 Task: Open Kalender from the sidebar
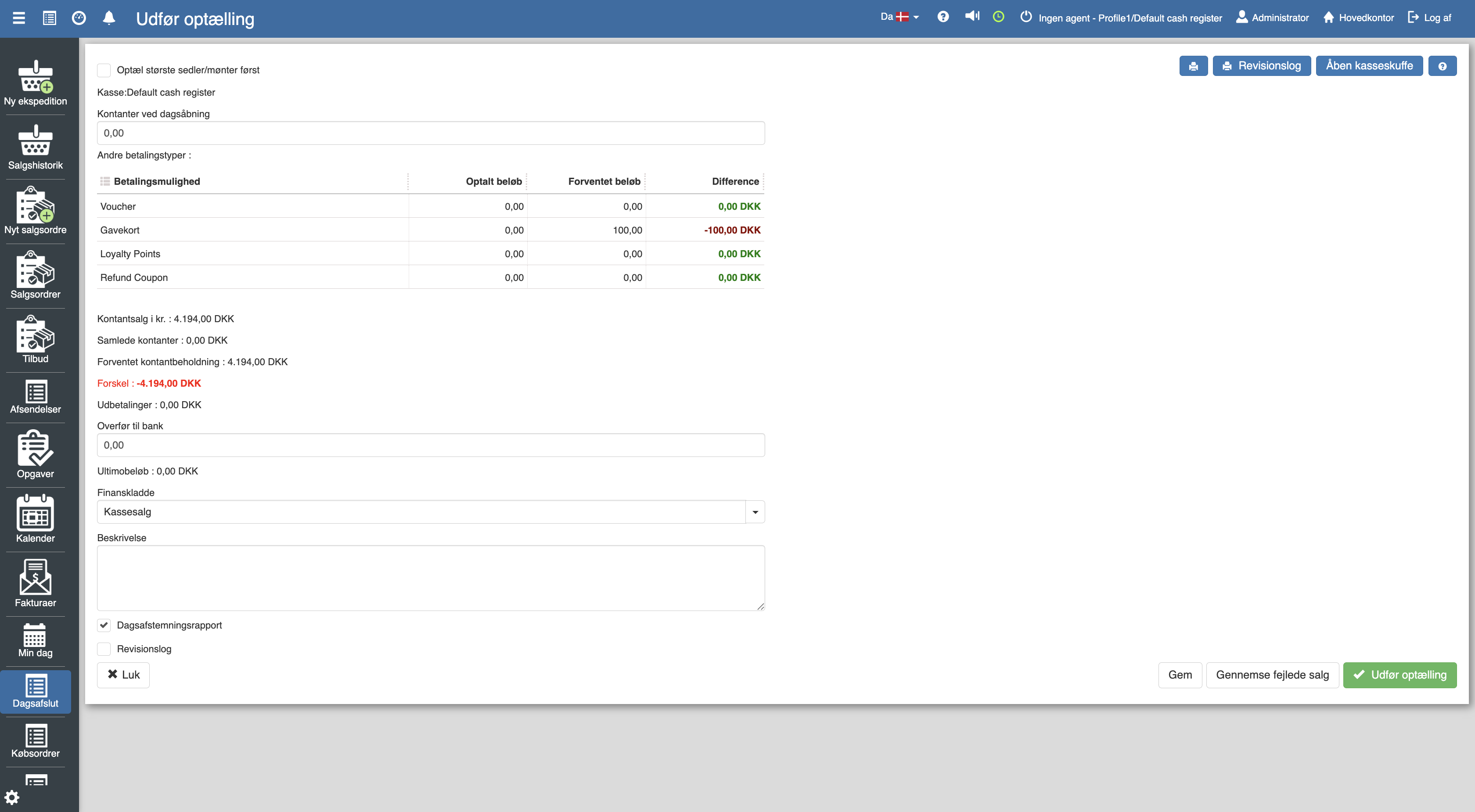[x=36, y=519]
